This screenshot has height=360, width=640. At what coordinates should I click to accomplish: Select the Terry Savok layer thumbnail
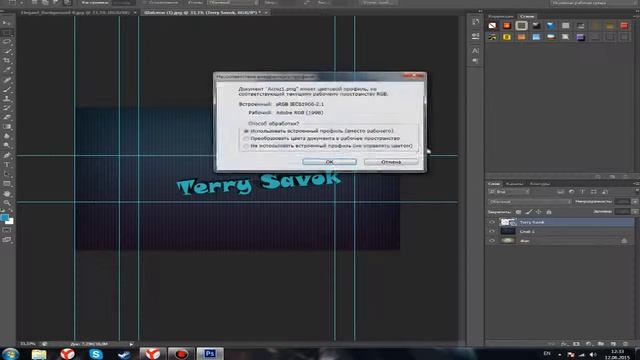click(508, 222)
